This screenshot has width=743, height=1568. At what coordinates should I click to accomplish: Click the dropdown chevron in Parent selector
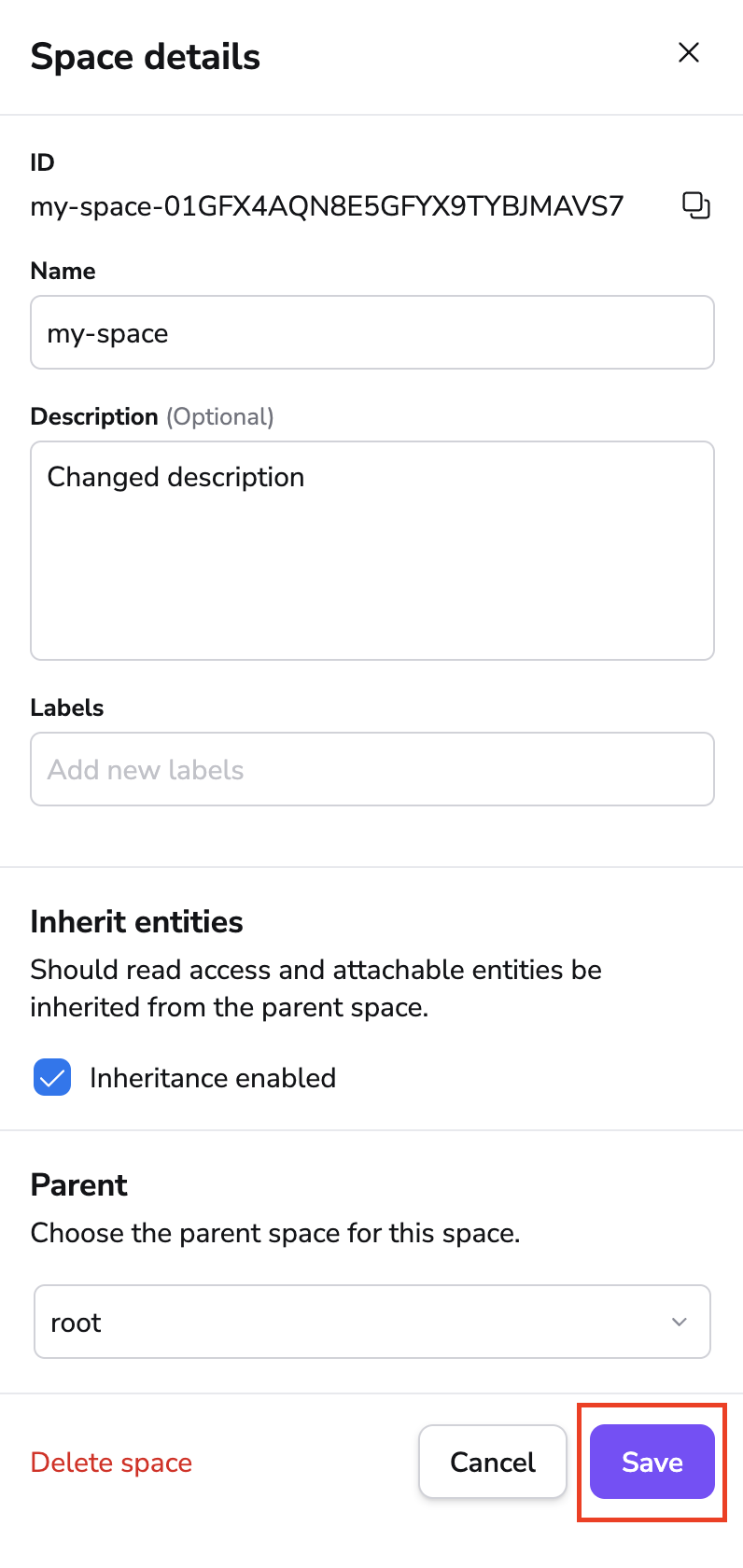click(680, 1322)
